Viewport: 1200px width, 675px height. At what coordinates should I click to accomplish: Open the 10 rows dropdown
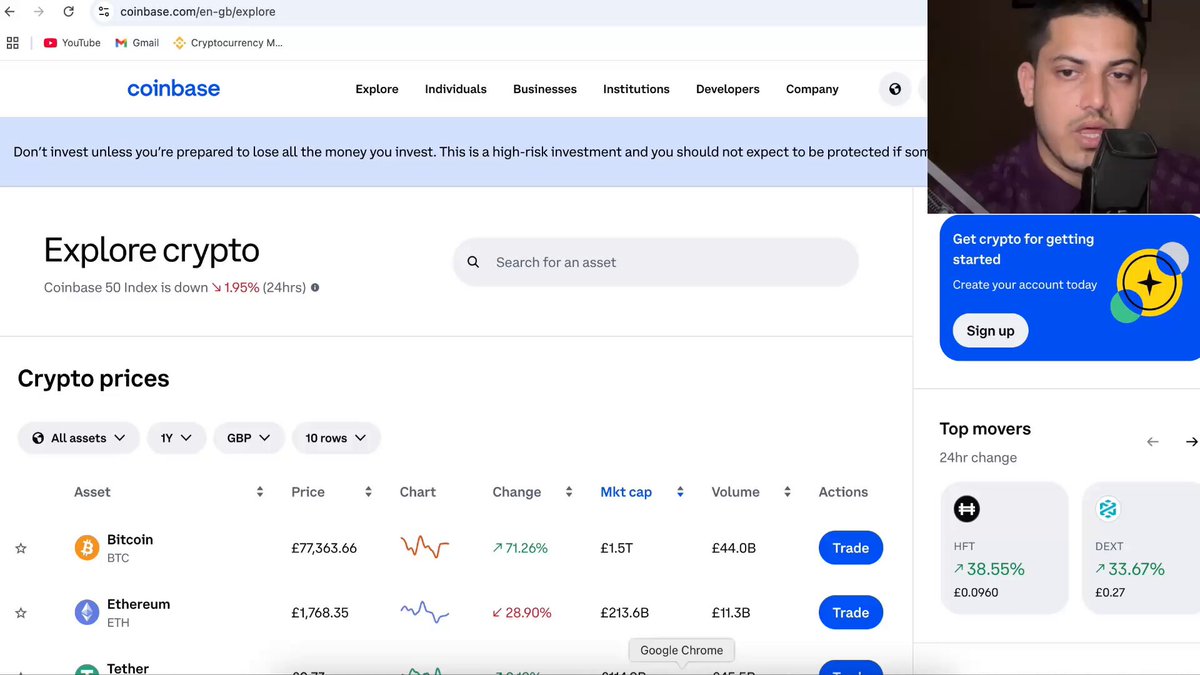click(336, 438)
